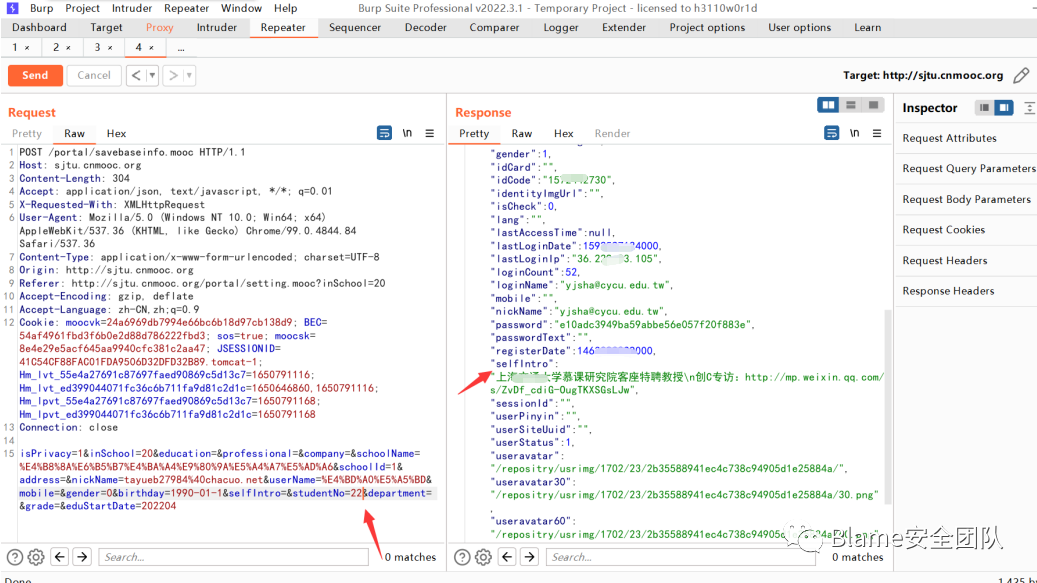This screenshot has width=1037, height=583.
Task: Switch to the Decoder tab
Action: click(425, 28)
